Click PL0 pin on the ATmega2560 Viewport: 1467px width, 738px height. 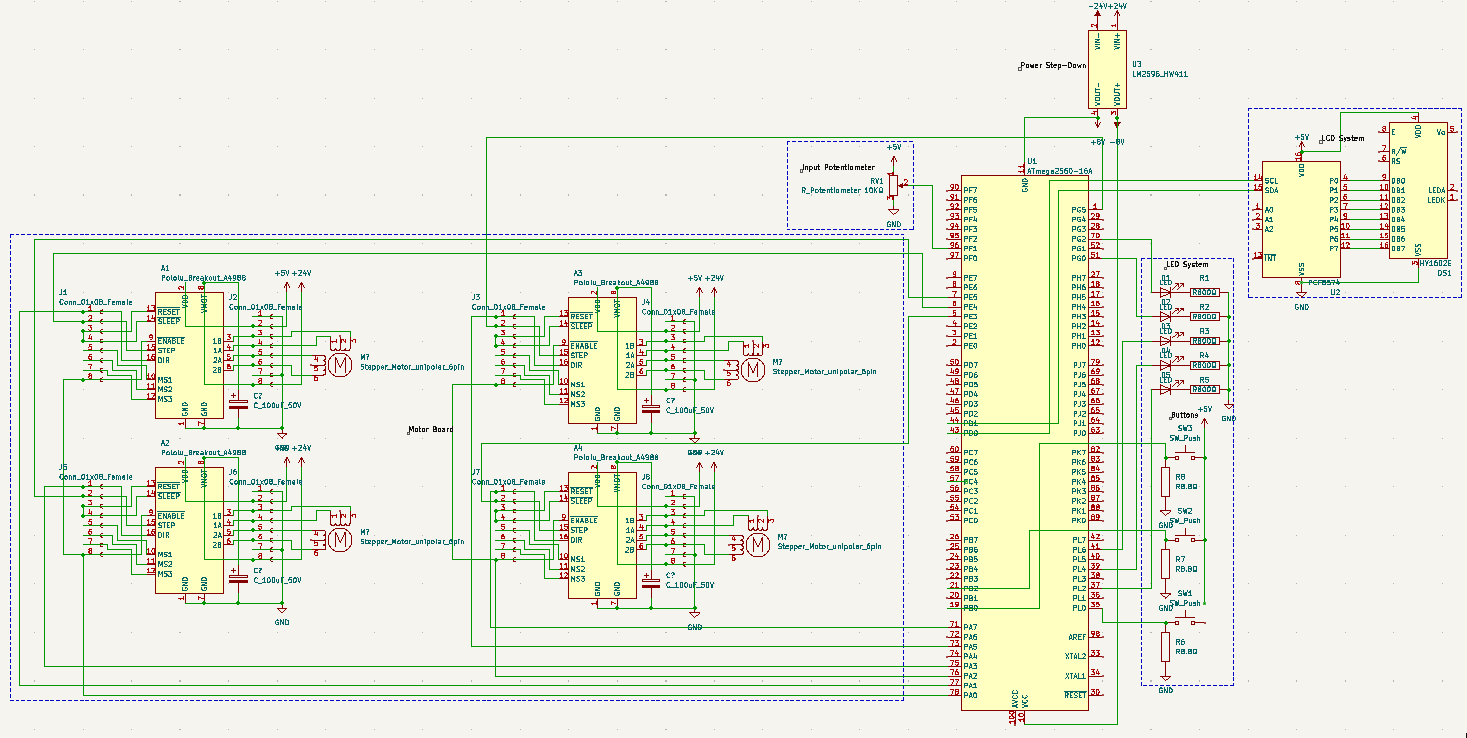pyautogui.click(x=1079, y=607)
